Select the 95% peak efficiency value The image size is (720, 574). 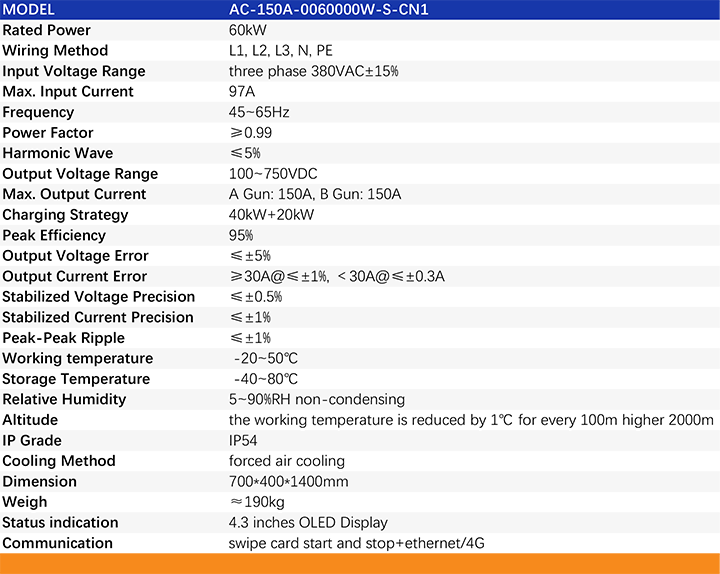point(241,235)
